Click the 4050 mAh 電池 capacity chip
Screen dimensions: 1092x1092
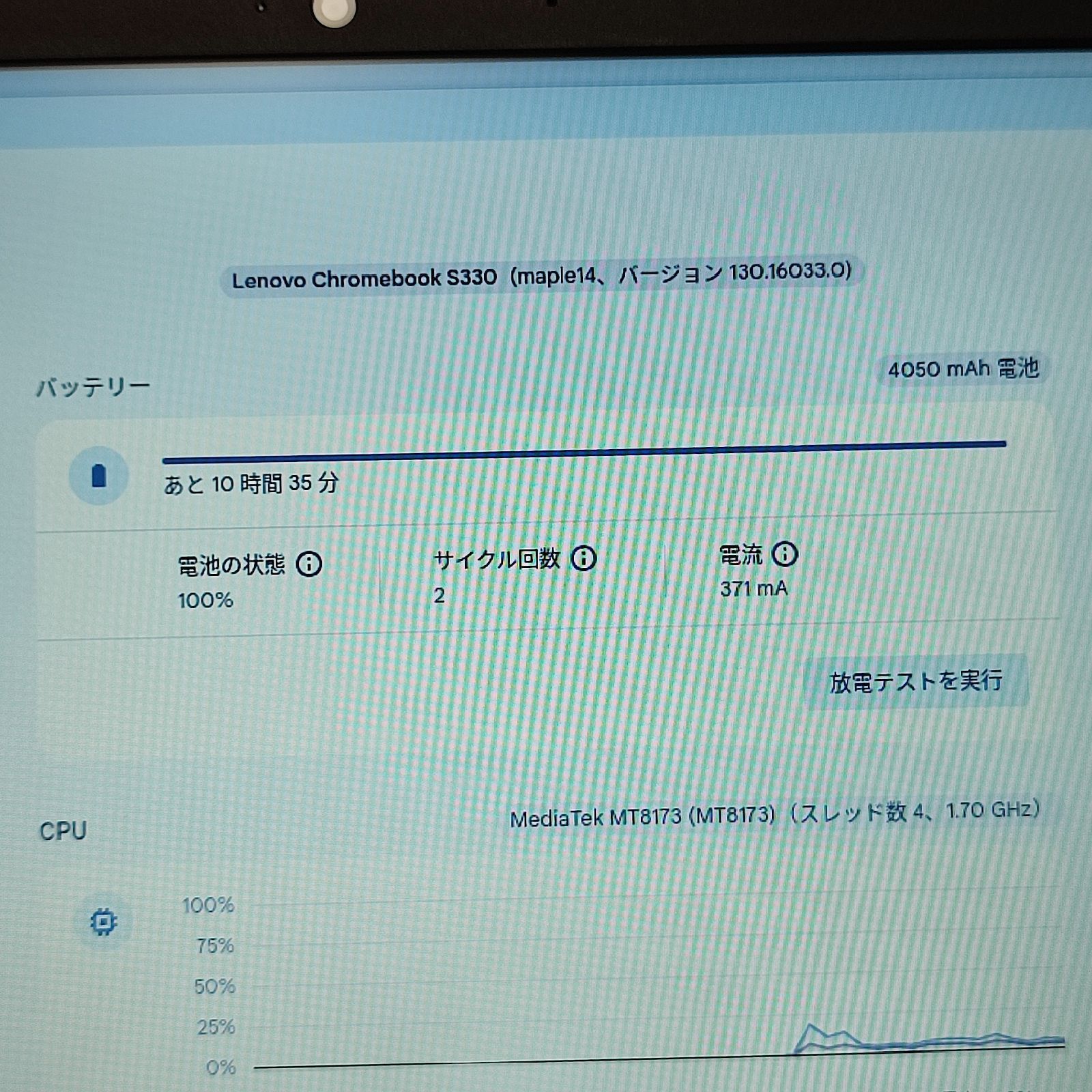tap(962, 369)
